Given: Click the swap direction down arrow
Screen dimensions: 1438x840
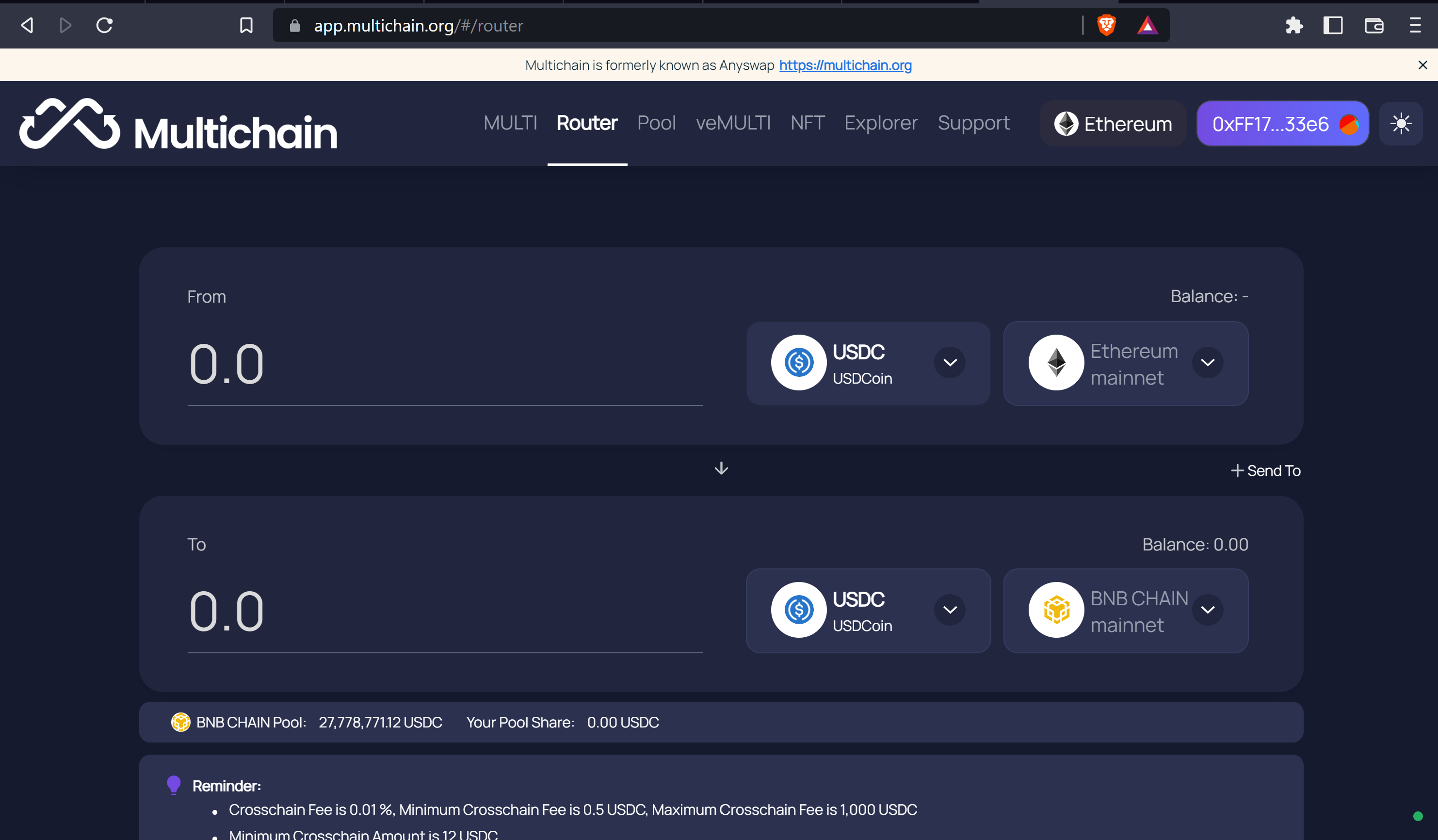Looking at the screenshot, I should click(721, 468).
